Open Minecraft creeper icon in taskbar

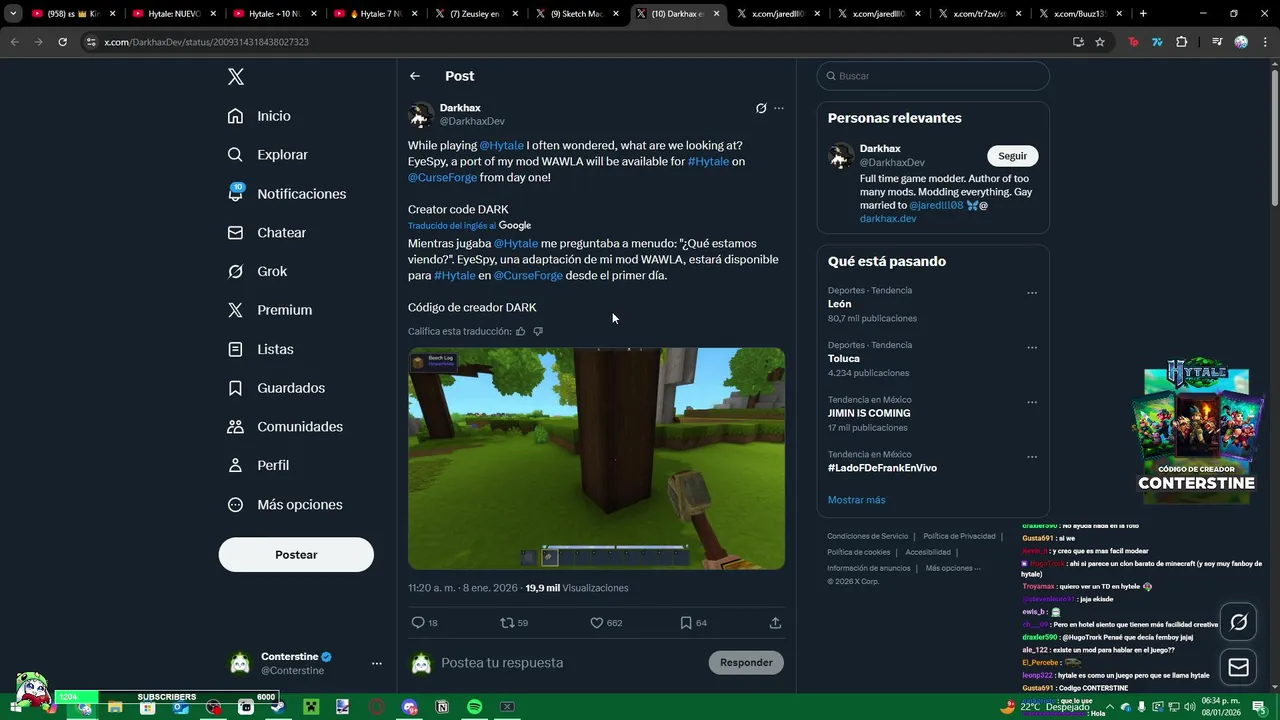pyautogui.click(x=310, y=707)
